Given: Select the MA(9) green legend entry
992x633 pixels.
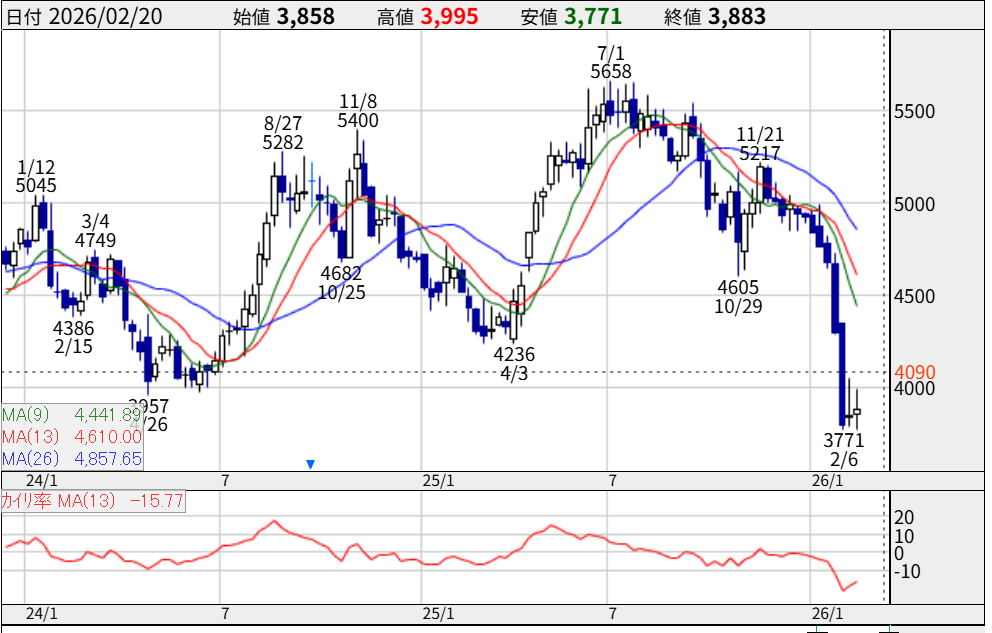Looking at the screenshot, I should point(71,415).
